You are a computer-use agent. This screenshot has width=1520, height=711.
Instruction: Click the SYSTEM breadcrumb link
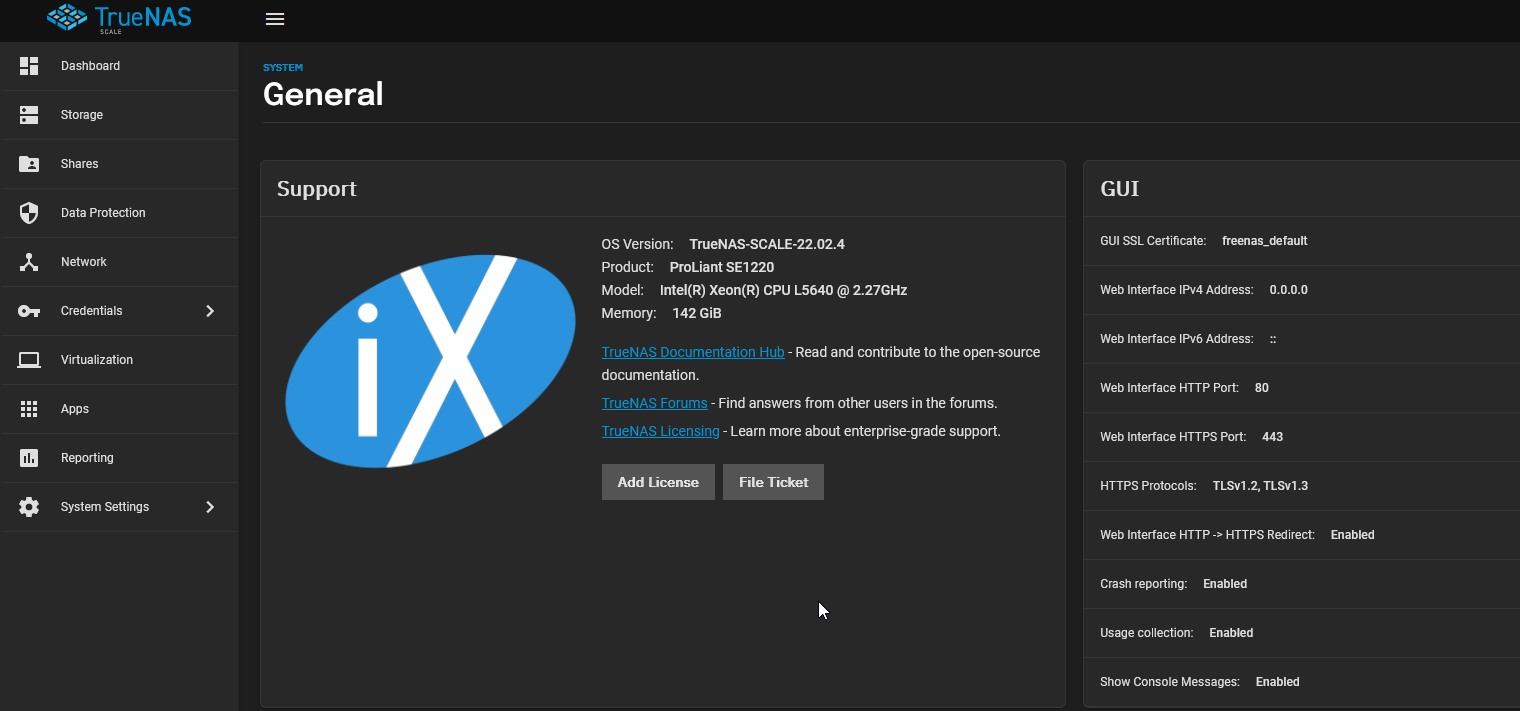pyautogui.click(x=283, y=68)
